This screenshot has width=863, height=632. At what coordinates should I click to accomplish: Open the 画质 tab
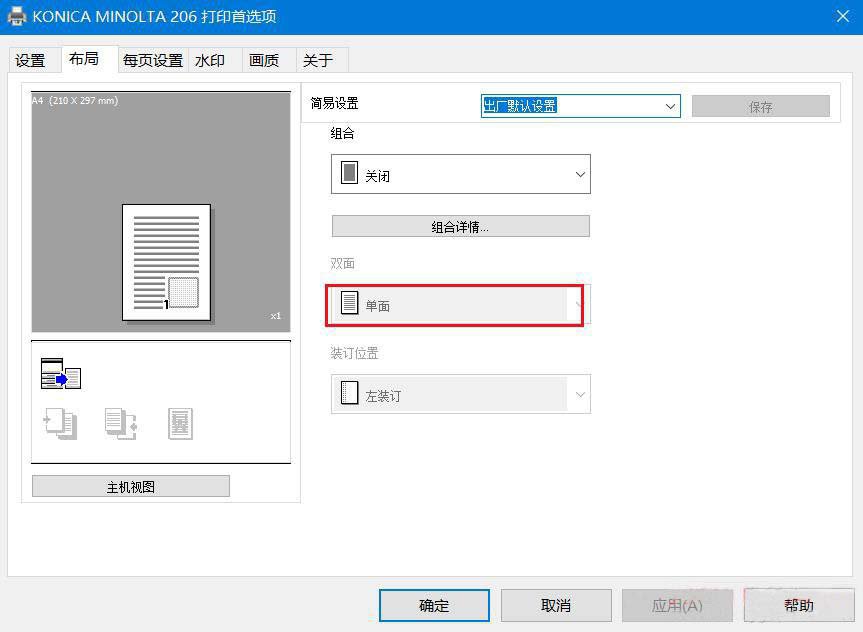pyautogui.click(x=269, y=60)
